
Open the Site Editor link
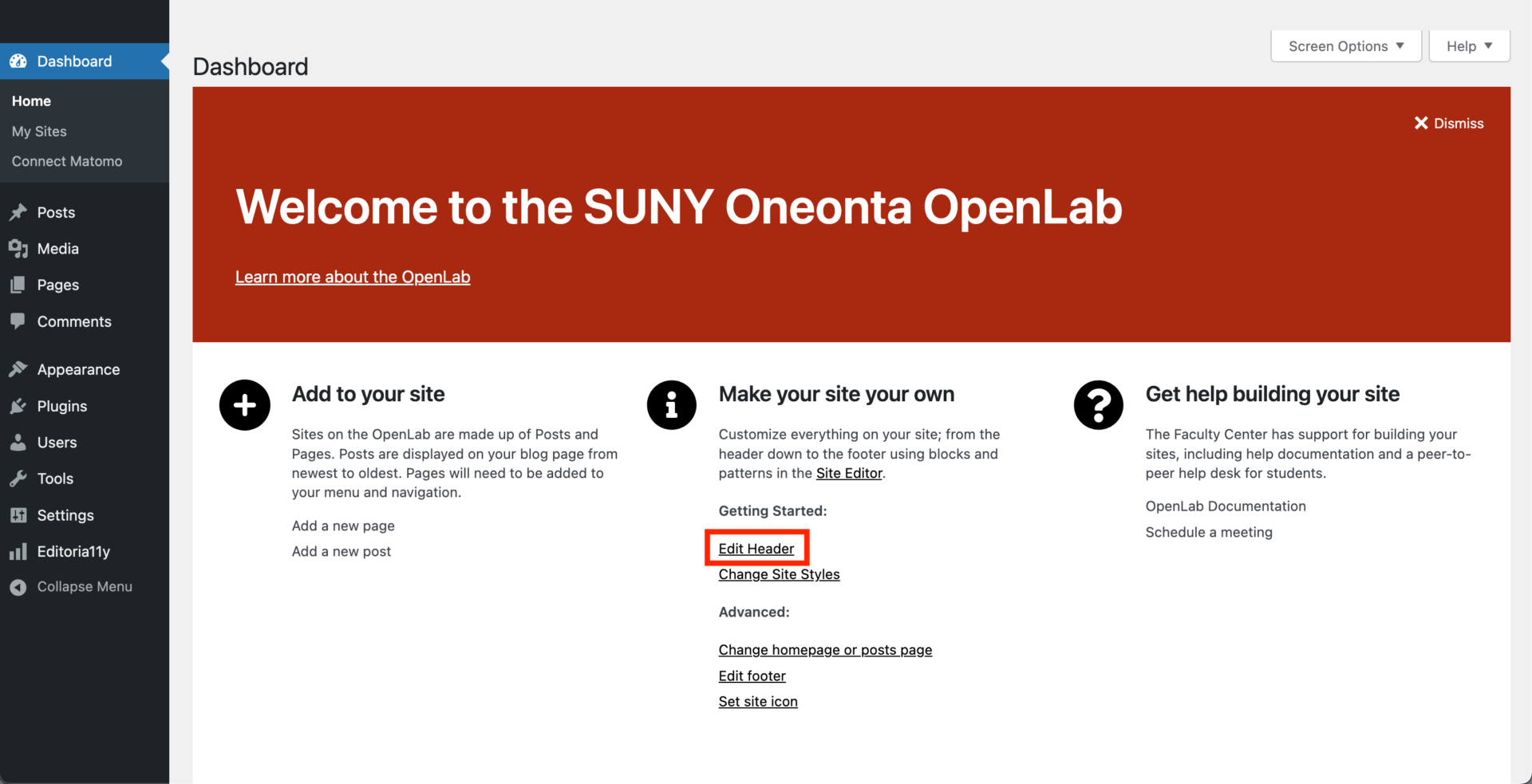coord(849,473)
